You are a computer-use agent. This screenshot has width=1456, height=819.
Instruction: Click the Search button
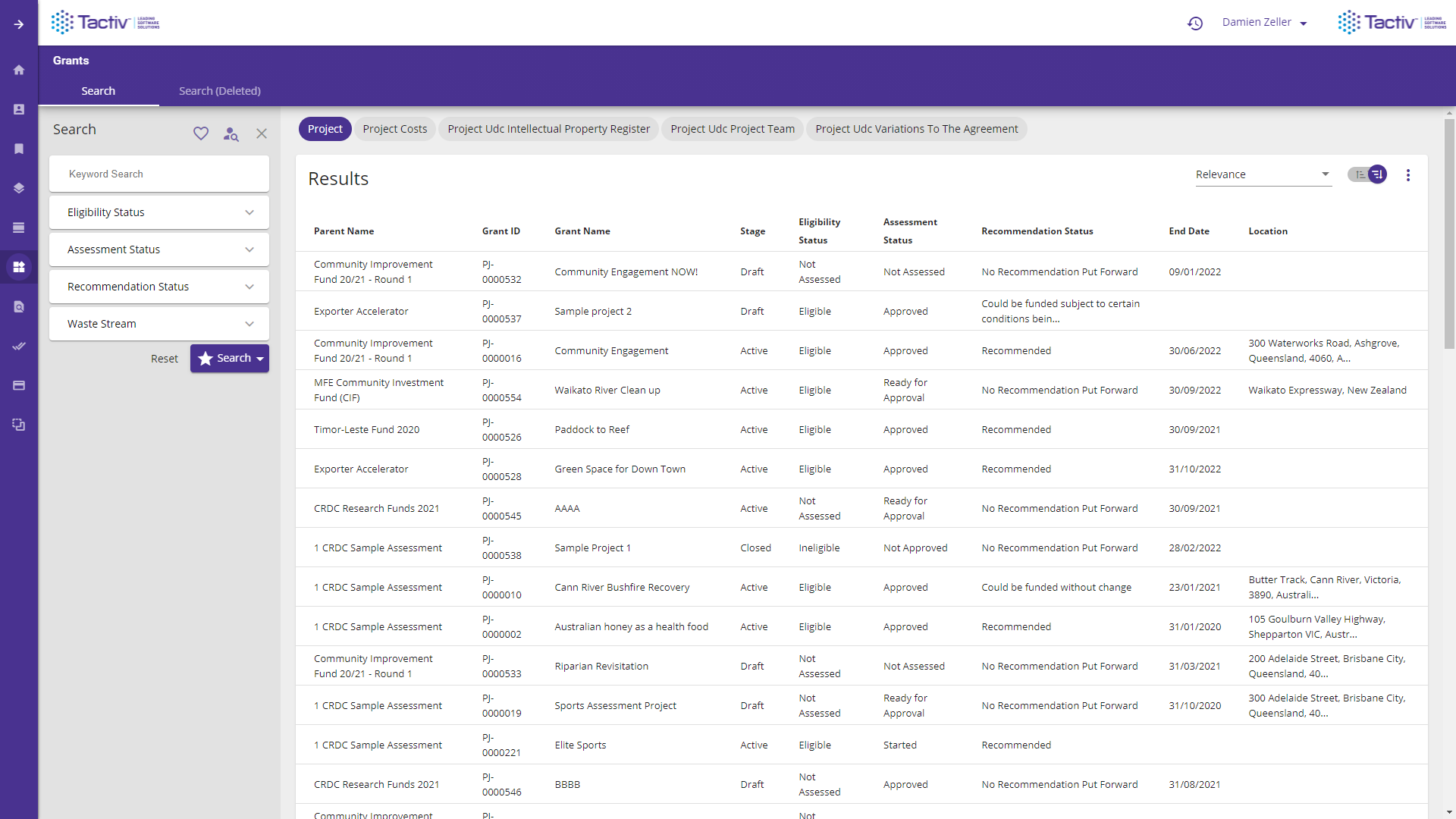tap(225, 359)
